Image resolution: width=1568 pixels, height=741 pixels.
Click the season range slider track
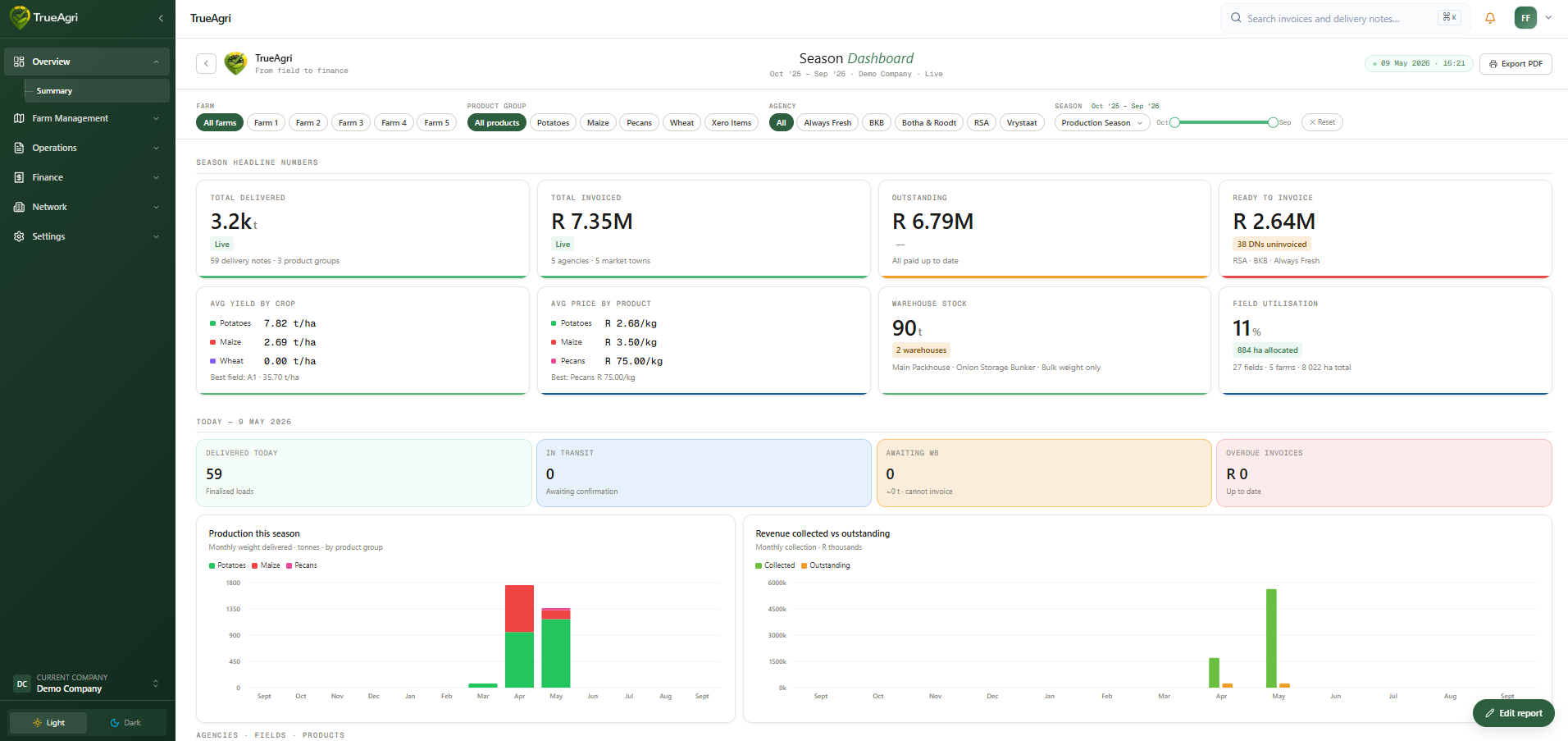[1224, 122]
